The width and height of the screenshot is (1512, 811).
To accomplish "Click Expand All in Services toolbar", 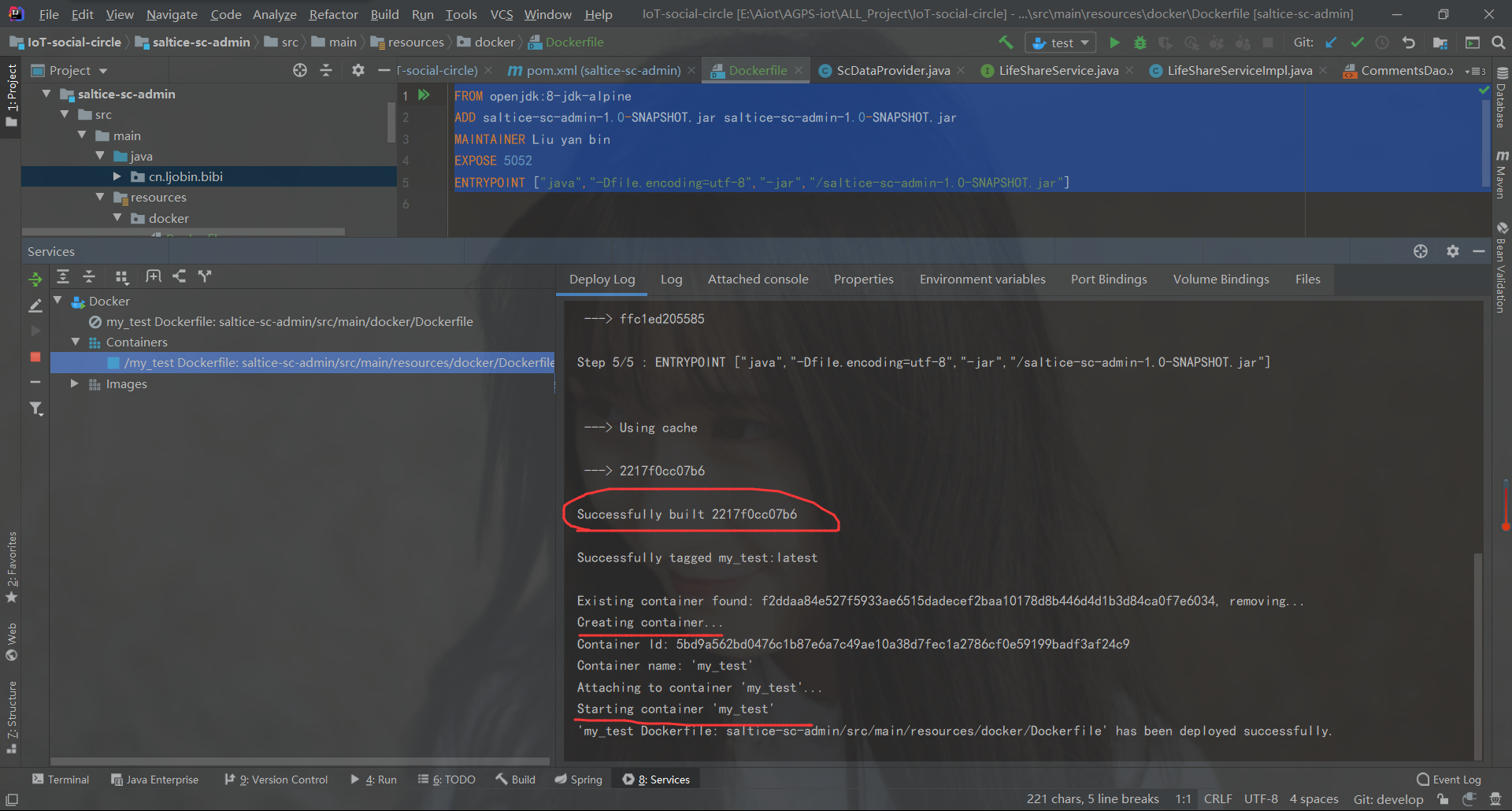I will (63, 276).
